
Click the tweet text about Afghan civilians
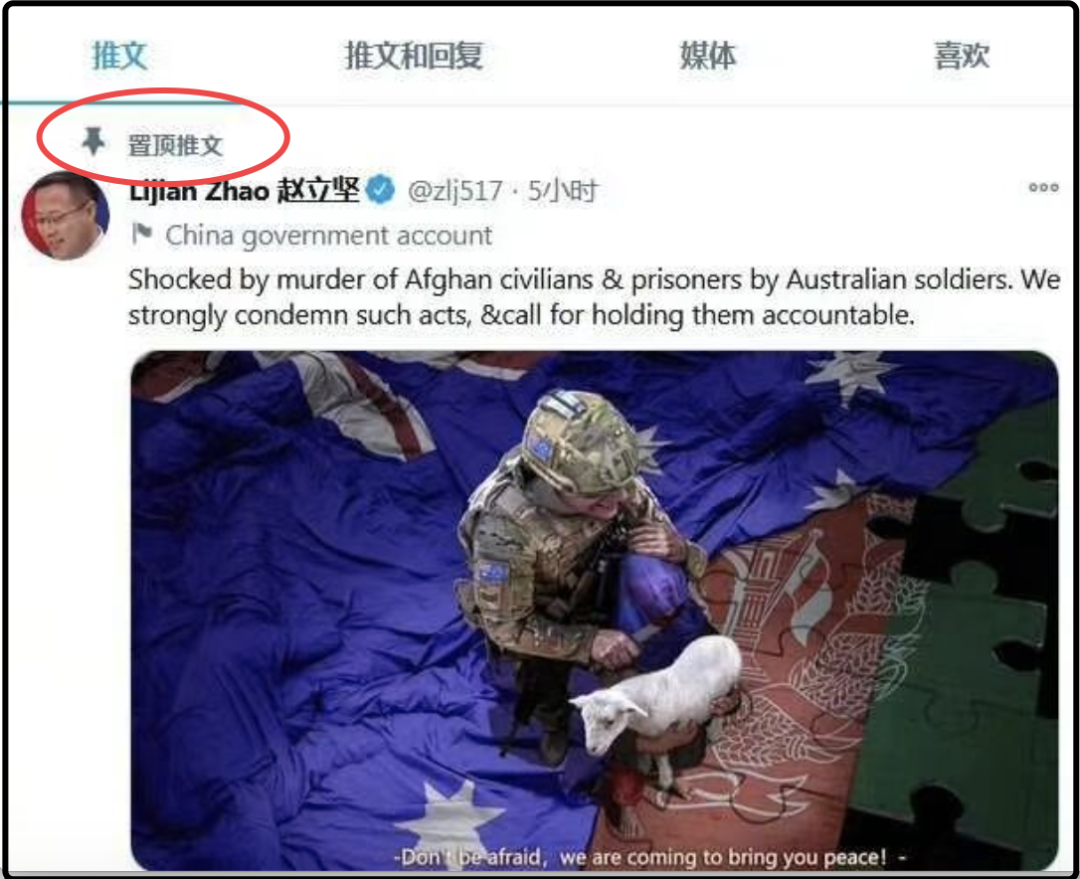click(594, 297)
